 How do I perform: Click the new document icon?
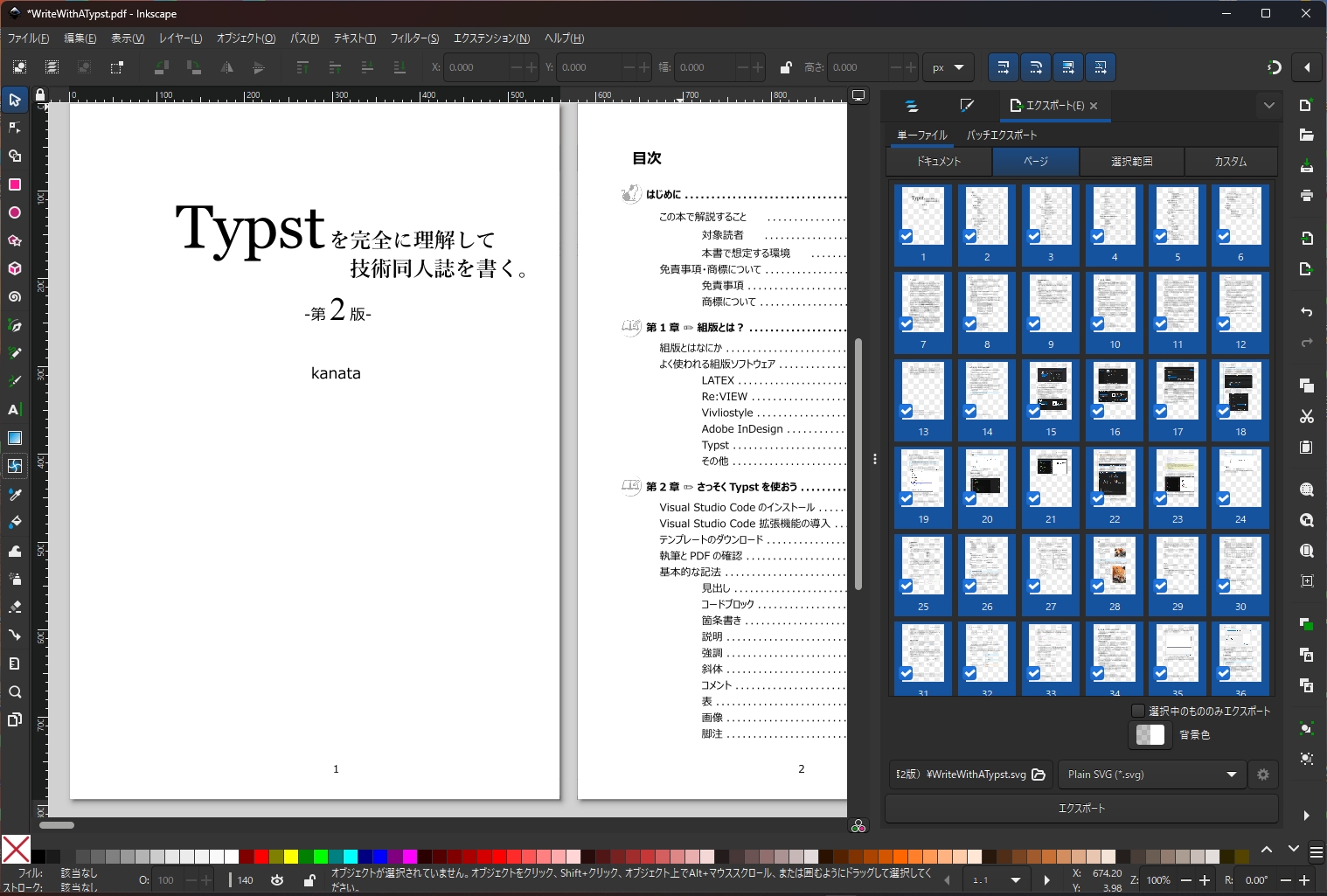(1306, 106)
